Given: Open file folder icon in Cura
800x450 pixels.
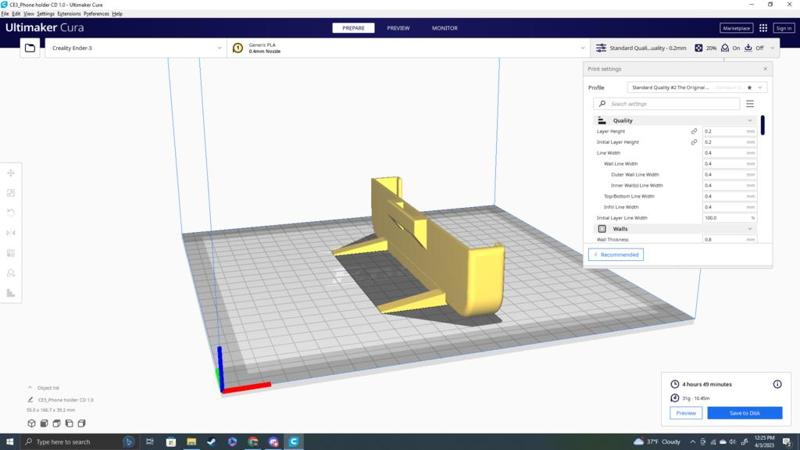Looking at the screenshot, I should [x=30, y=48].
